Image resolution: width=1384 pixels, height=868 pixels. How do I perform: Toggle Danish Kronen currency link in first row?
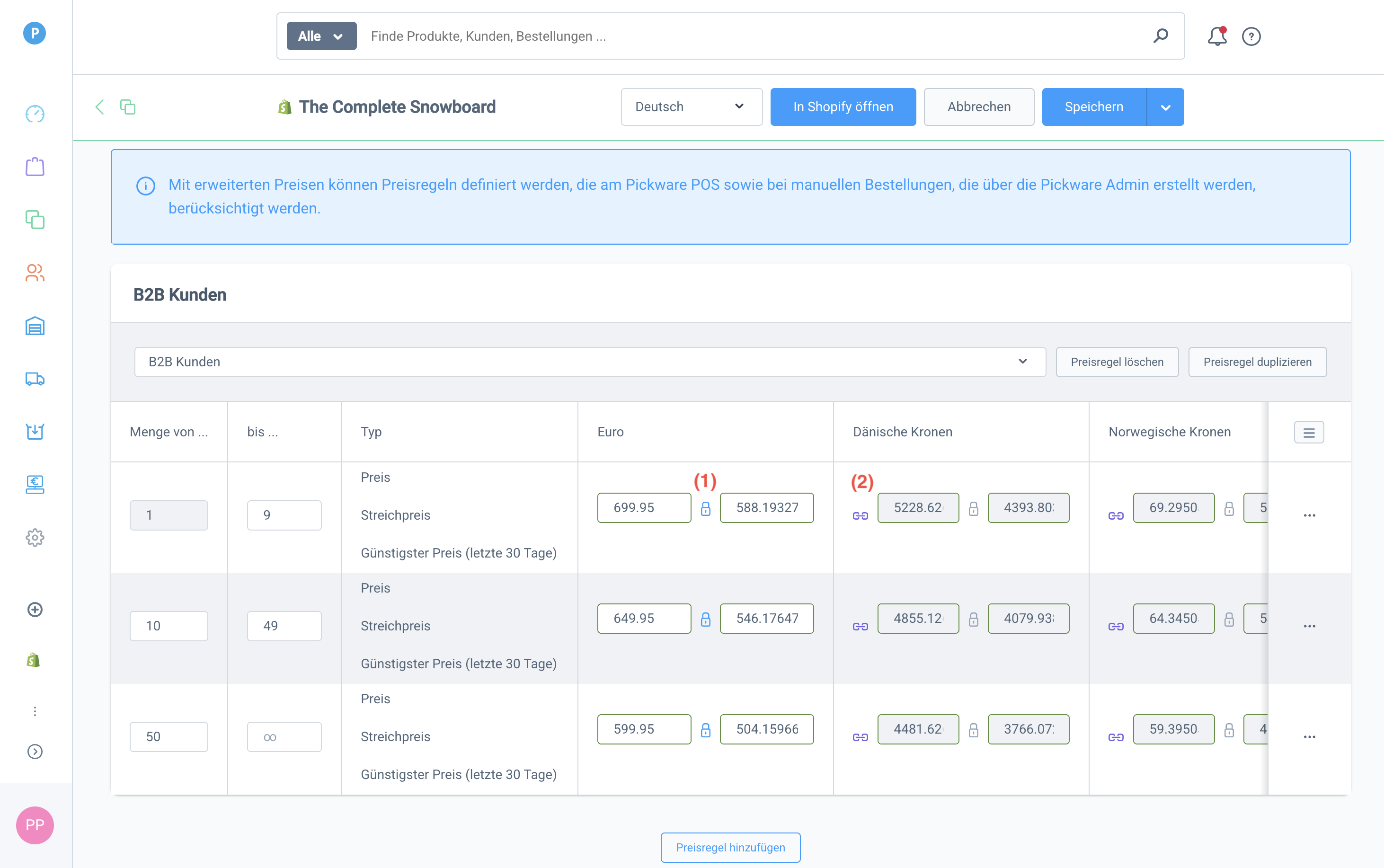[x=860, y=515]
